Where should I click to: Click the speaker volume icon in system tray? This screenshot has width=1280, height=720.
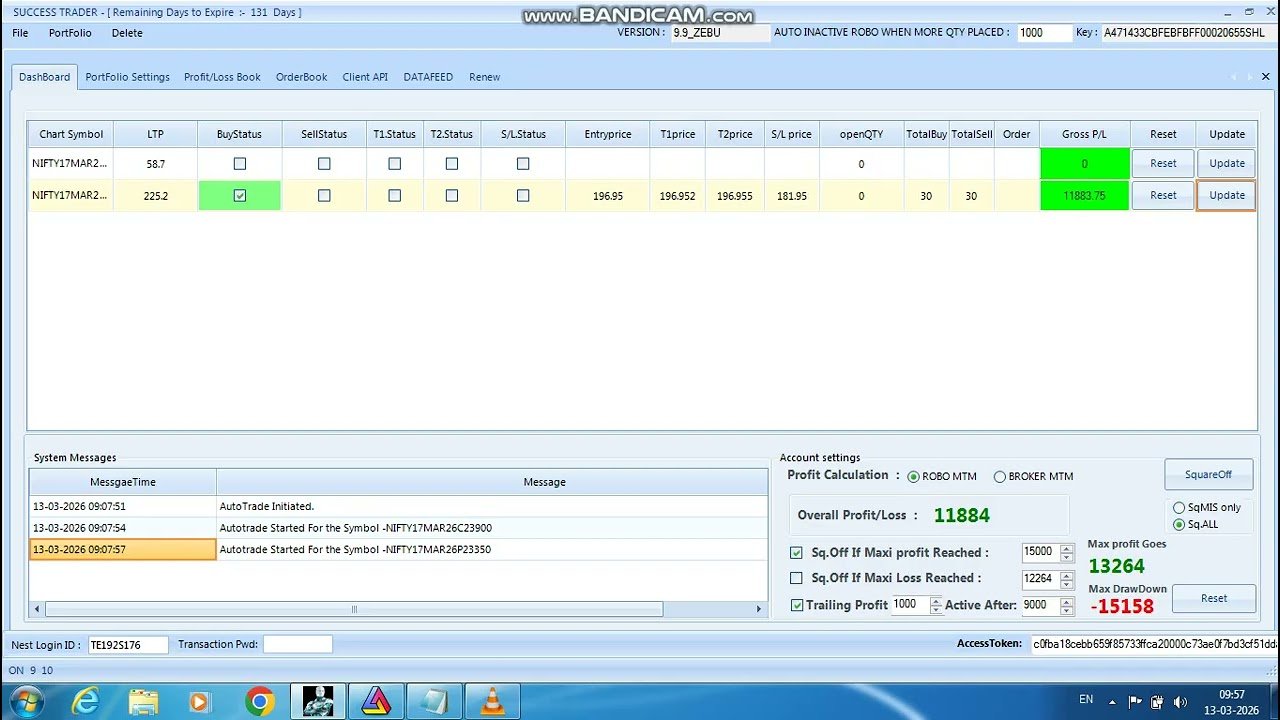(x=1181, y=699)
